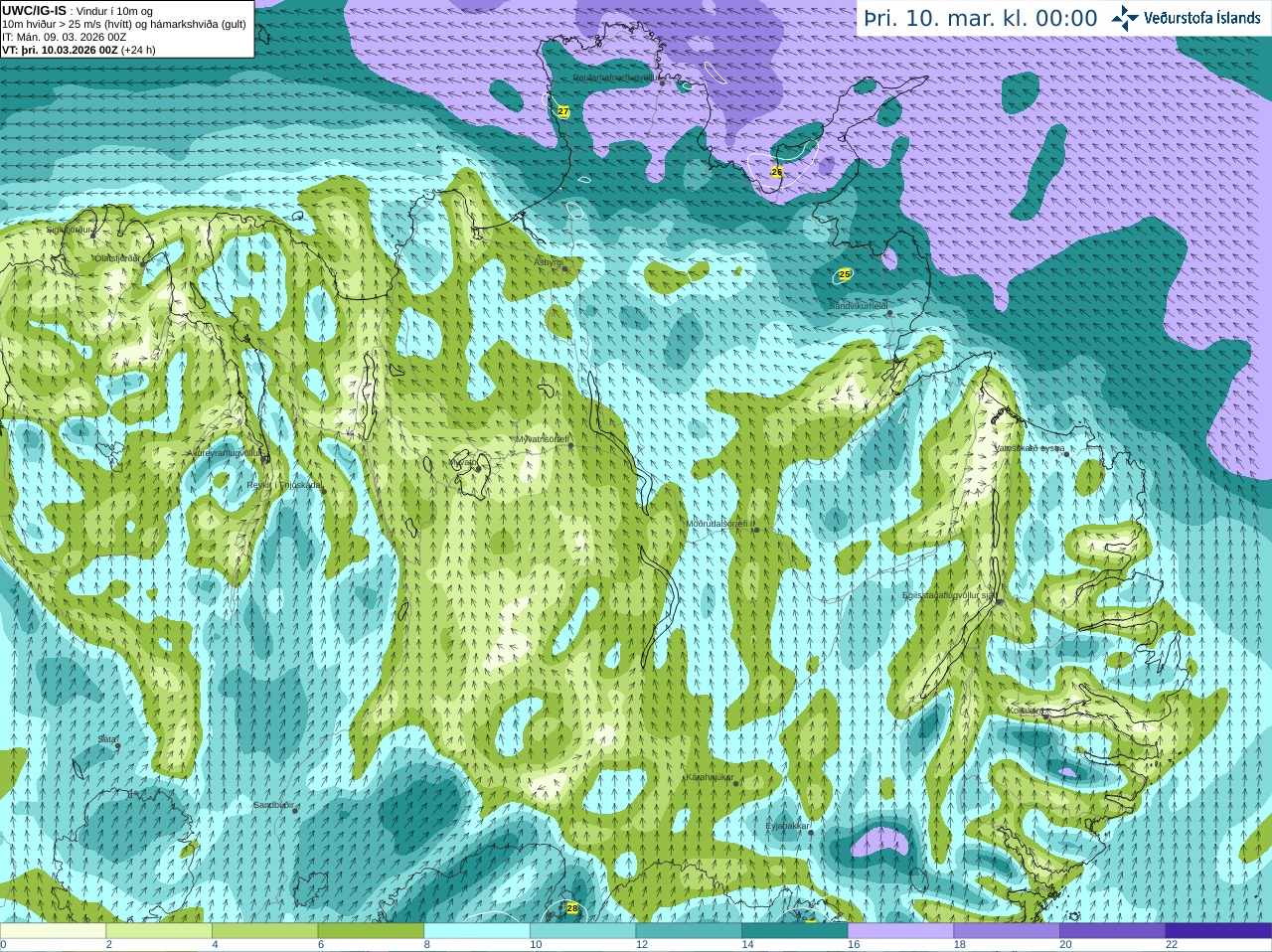Click the legend color above 22 m/s
The height and width of the screenshot is (952, 1272).
[x=1218, y=931]
